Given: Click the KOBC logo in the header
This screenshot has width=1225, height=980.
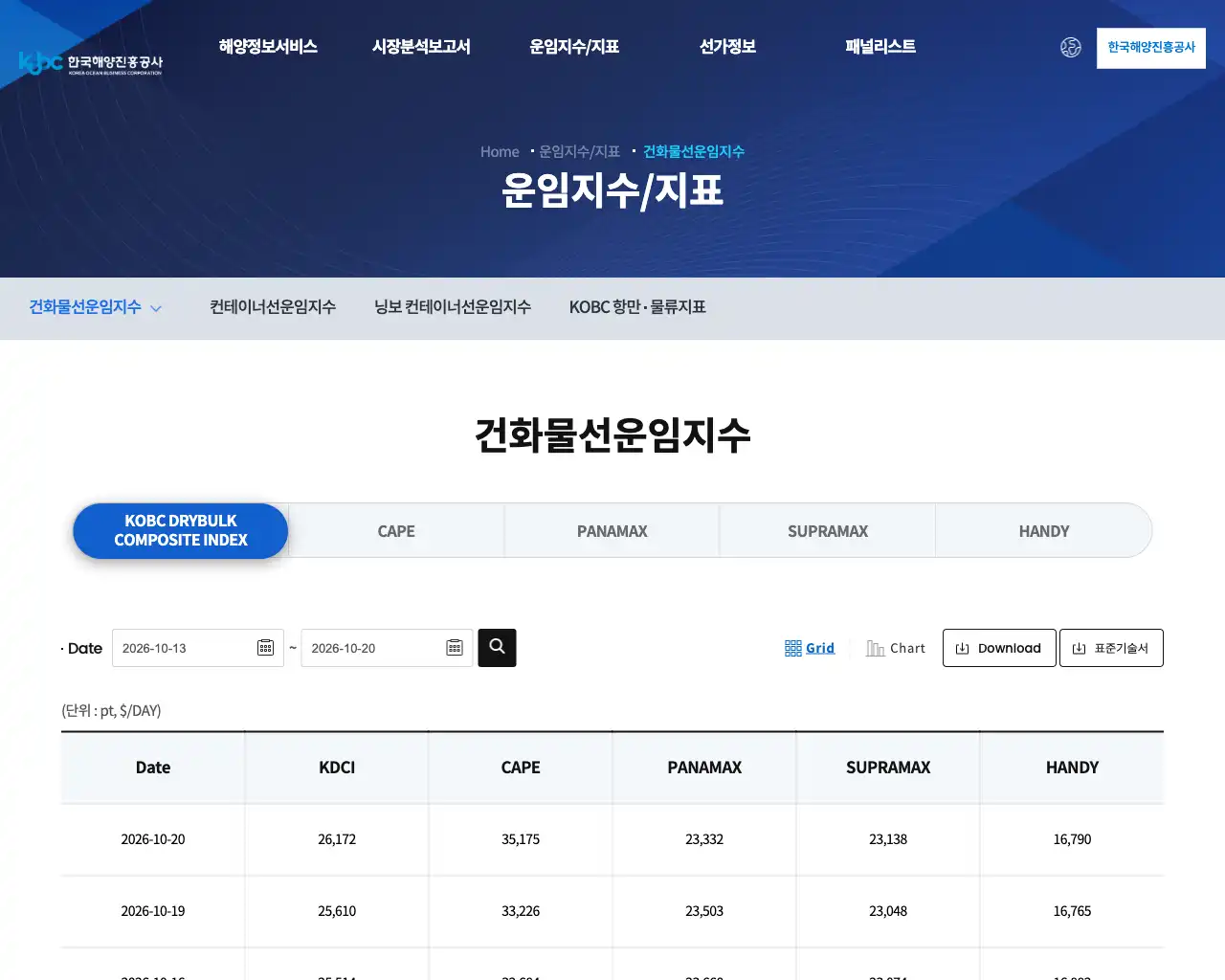Looking at the screenshot, I should 91,63.
